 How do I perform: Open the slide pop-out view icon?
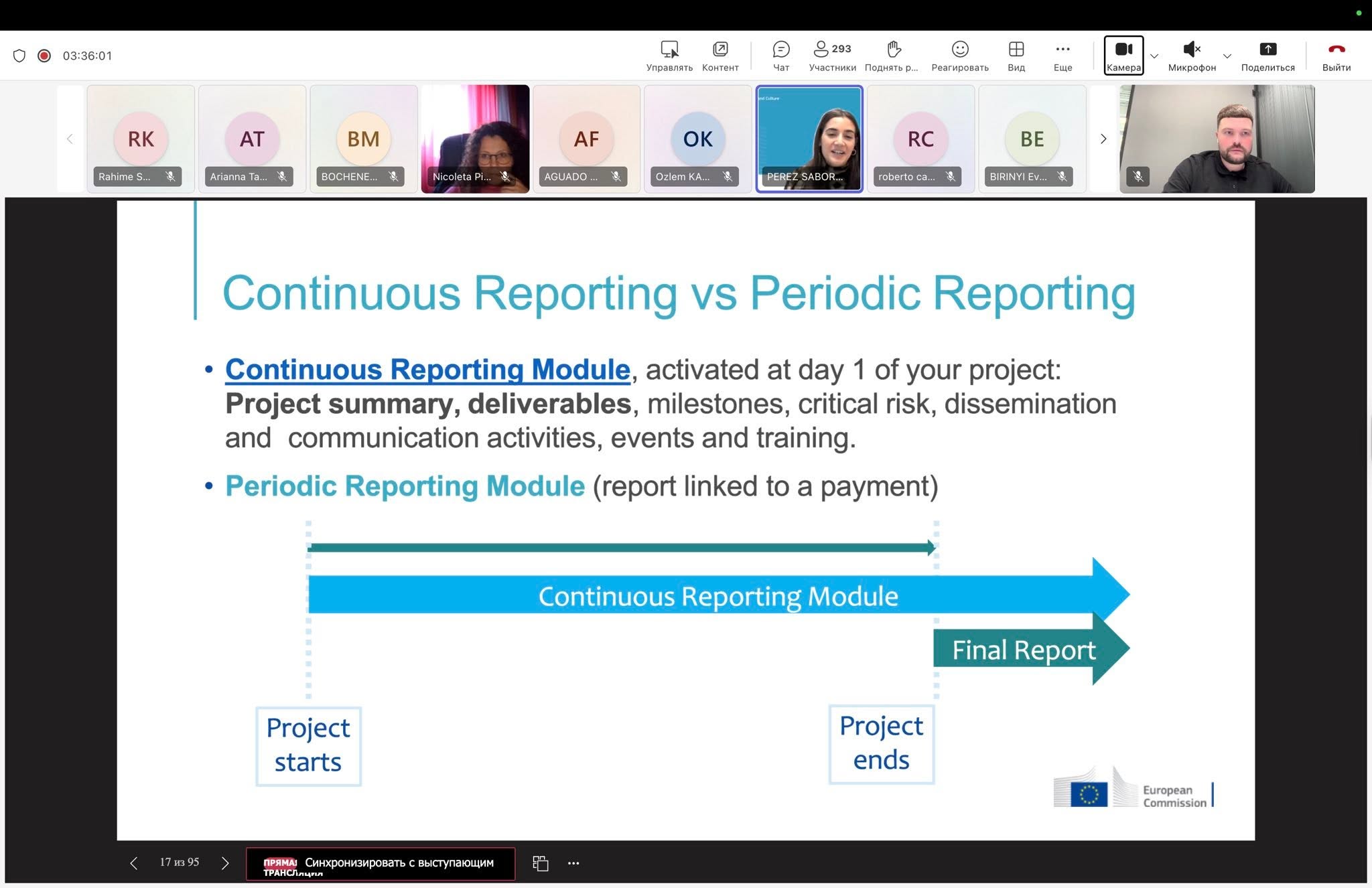click(x=541, y=863)
